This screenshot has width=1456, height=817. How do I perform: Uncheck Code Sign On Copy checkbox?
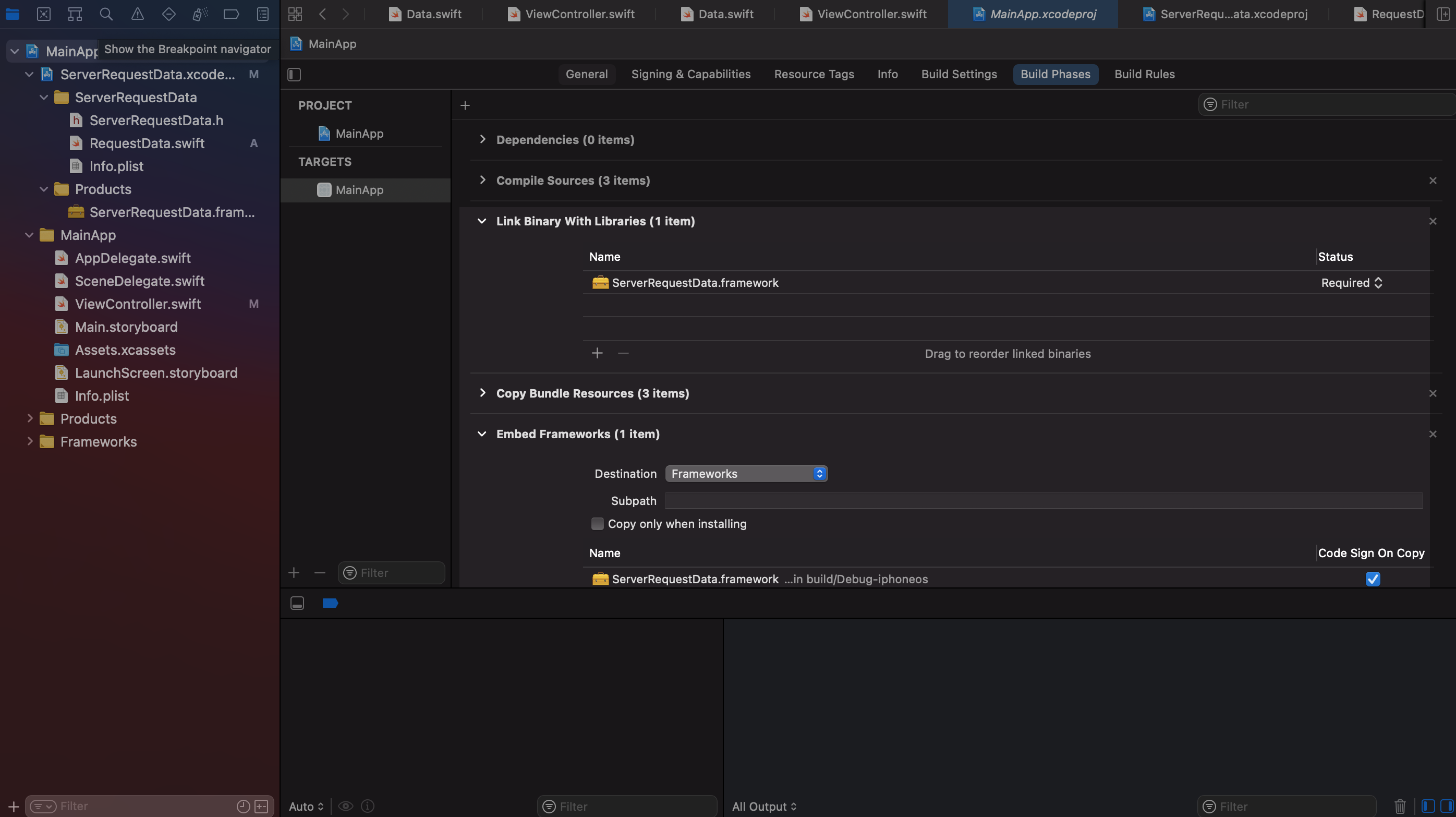[x=1373, y=579]
